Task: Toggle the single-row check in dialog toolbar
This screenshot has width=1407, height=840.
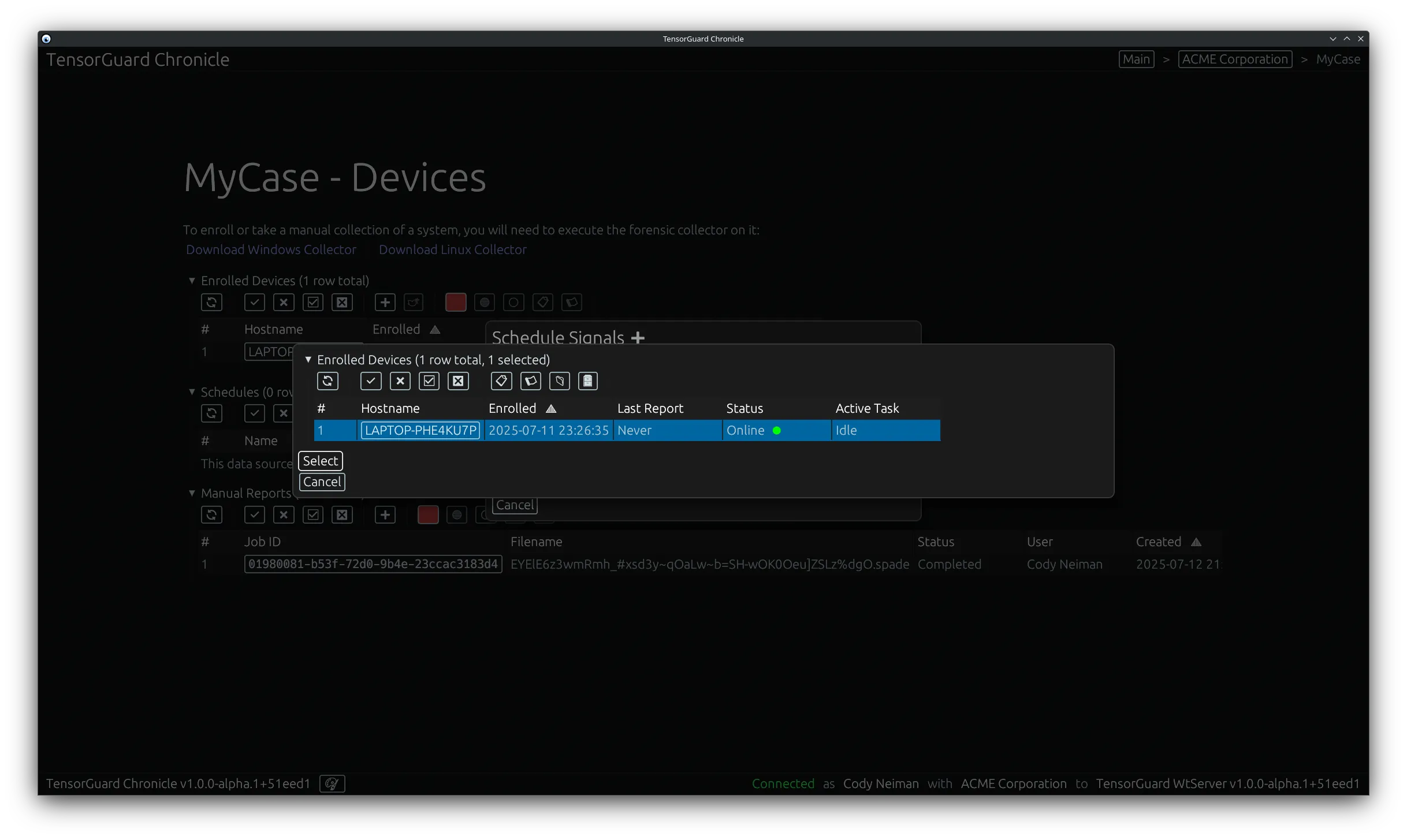Action: click(371, 381)
